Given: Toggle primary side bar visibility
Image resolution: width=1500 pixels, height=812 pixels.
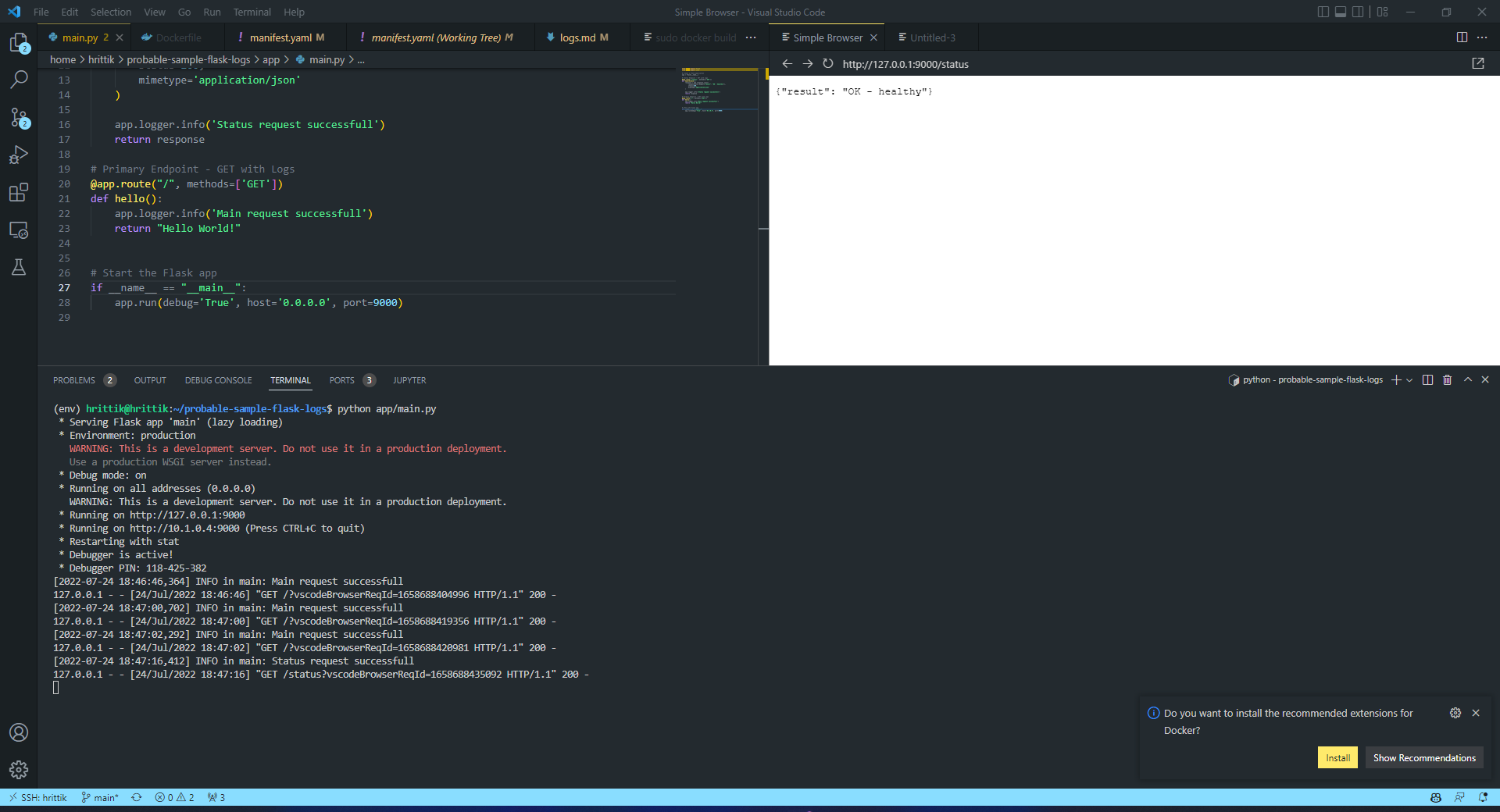Looking at the screenshot, I should [x=1323, y=12].
